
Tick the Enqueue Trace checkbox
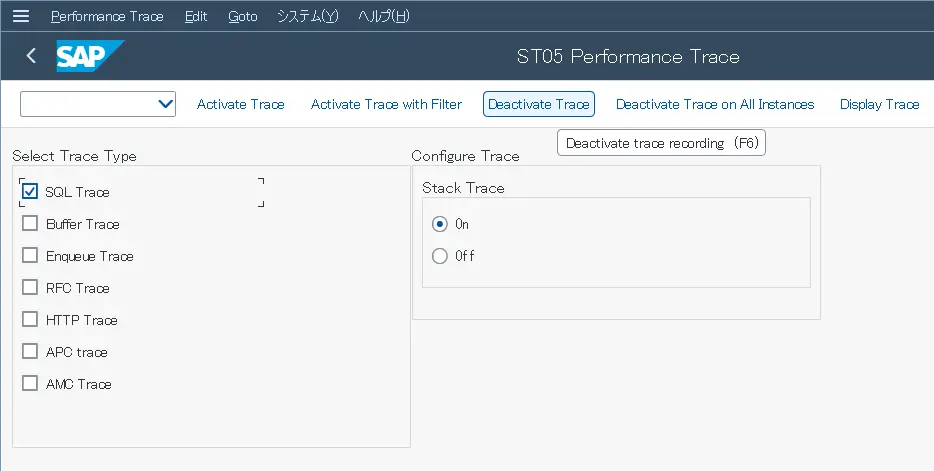click(x=30, y=255)
